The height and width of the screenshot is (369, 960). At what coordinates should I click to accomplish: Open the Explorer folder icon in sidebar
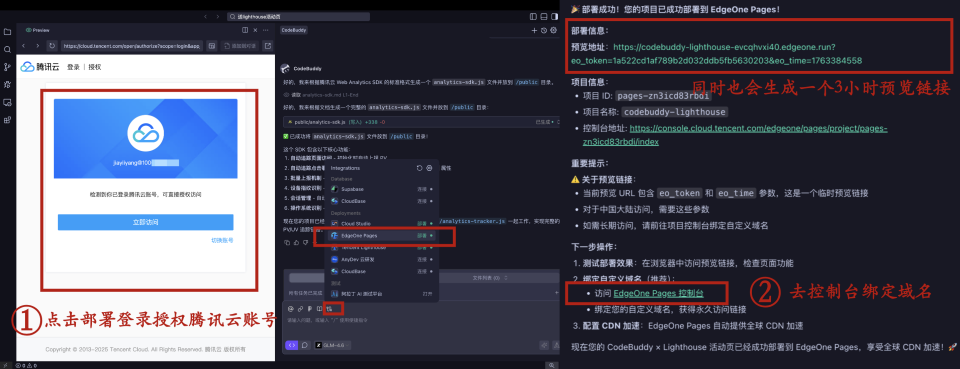7,32
